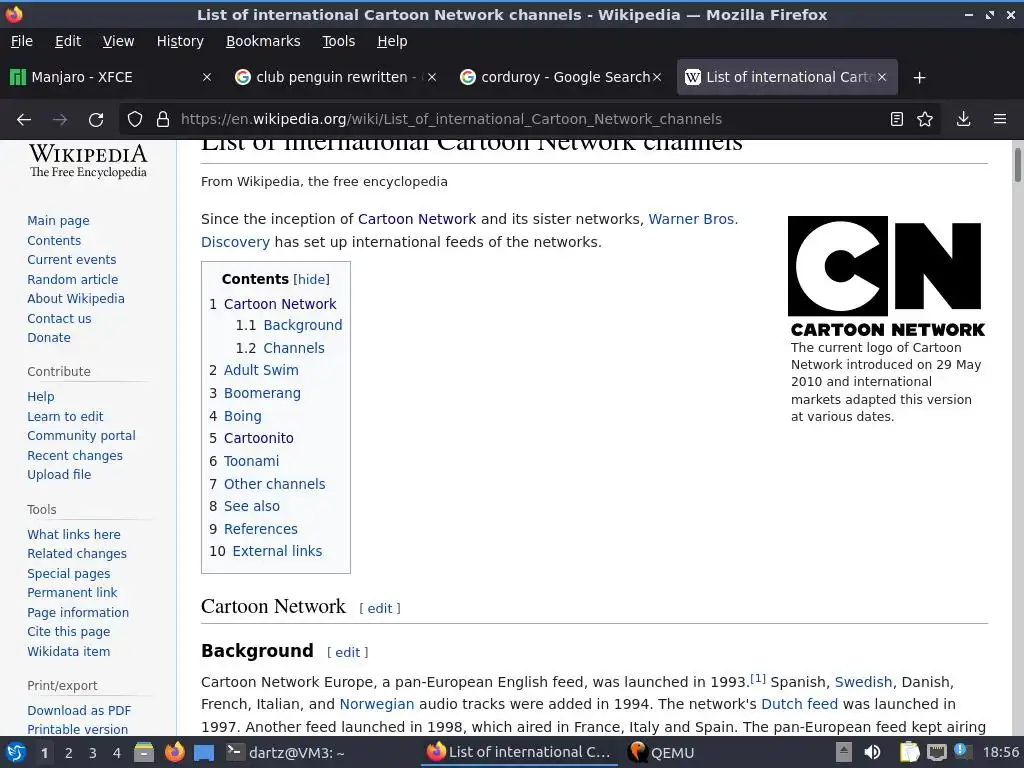
Task: Close the club penguin rewritten tab
Action: click(x=432, y=77)
